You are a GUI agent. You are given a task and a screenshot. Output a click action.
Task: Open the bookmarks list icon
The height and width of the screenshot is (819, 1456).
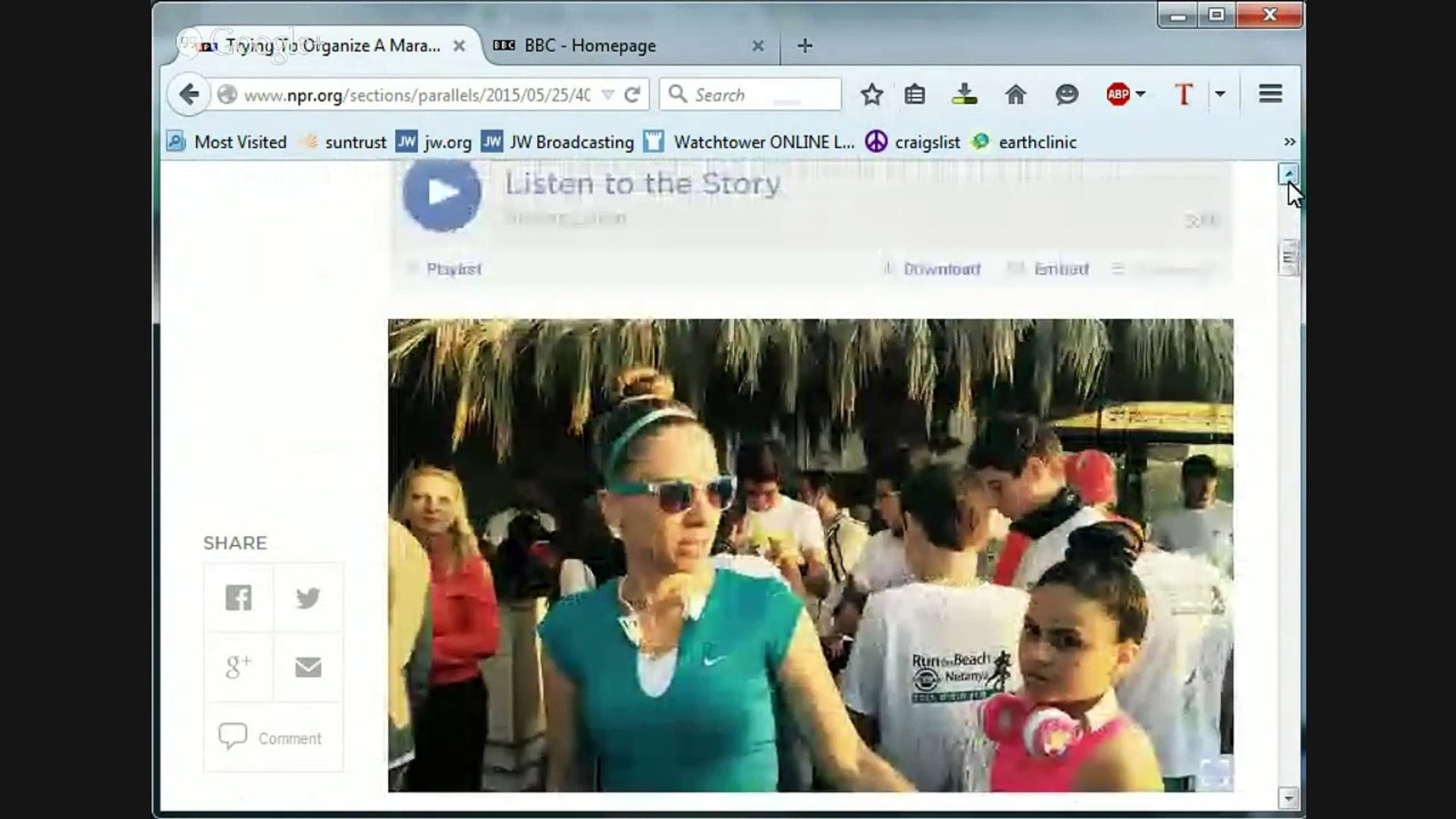click(915, 95)
